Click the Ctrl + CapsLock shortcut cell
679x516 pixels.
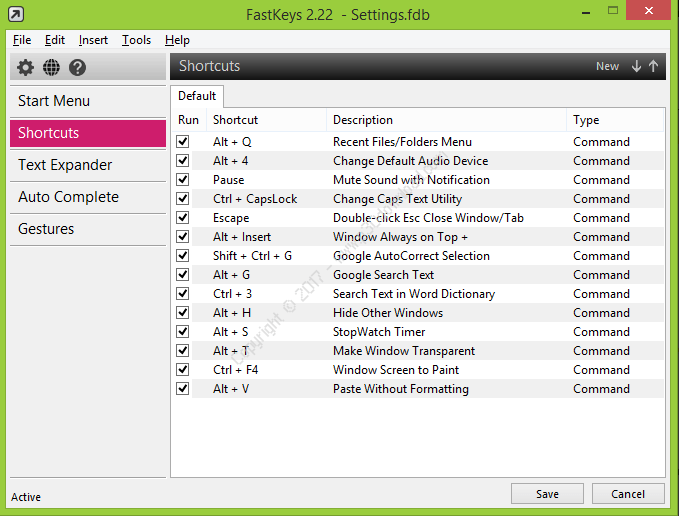coord(255,199)
